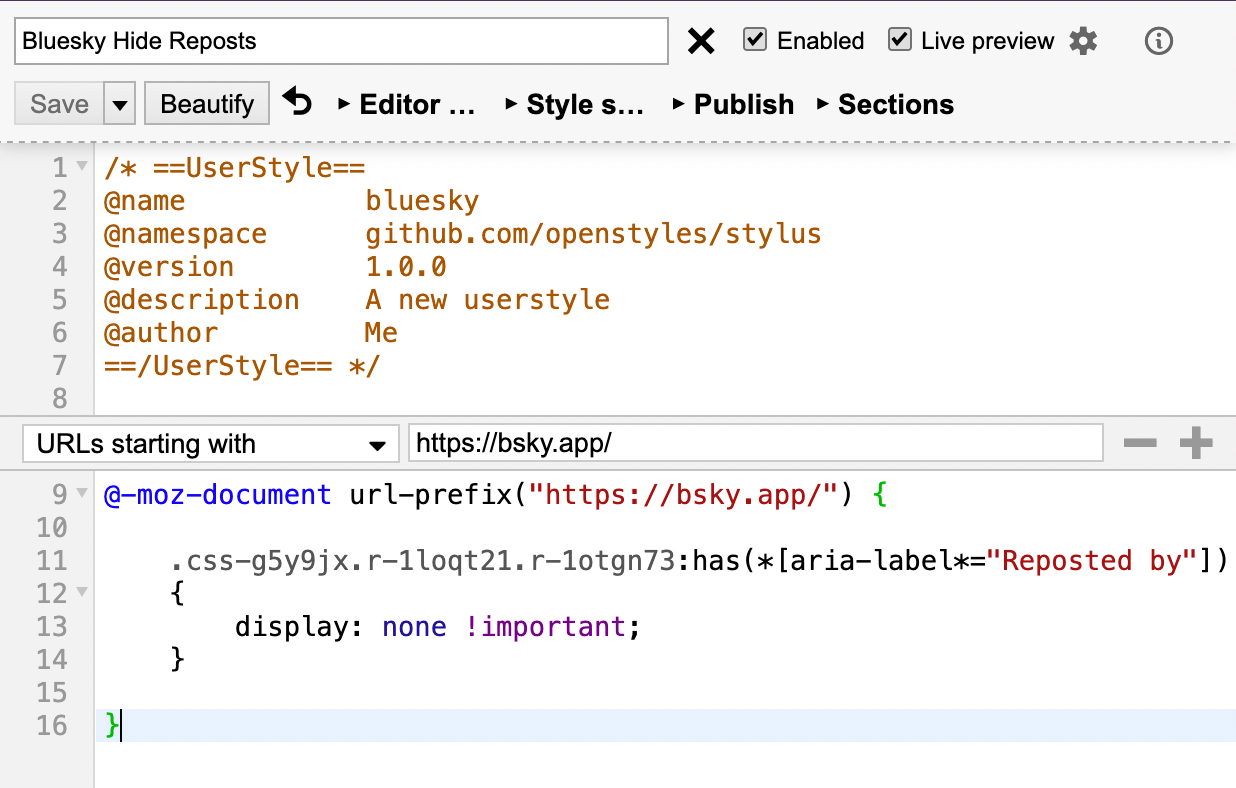The width and height of the screenshot is (1236, 788).
Task: Fold the code block at line 12
Action: coord(82,593)
